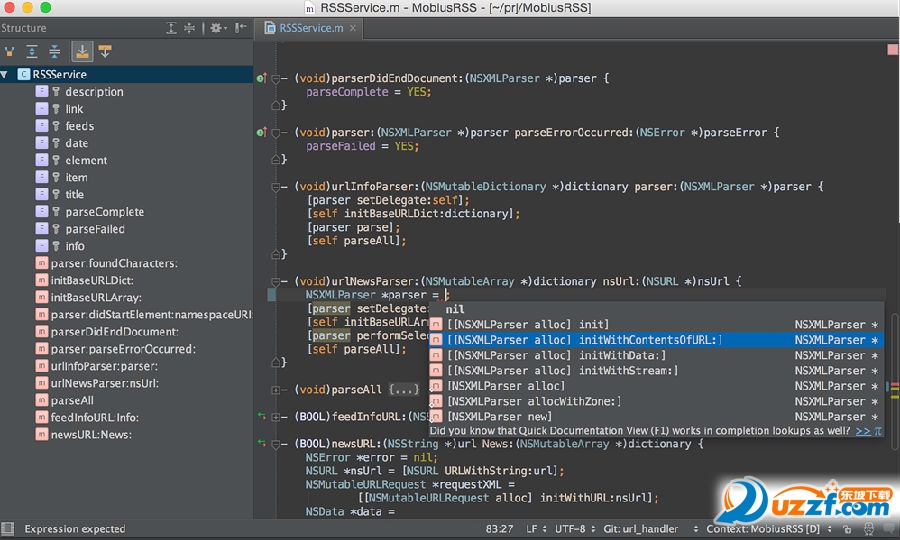Click Expand All icon in Structure toolbar
The image size is (900, 540).
tap(32, 51)
